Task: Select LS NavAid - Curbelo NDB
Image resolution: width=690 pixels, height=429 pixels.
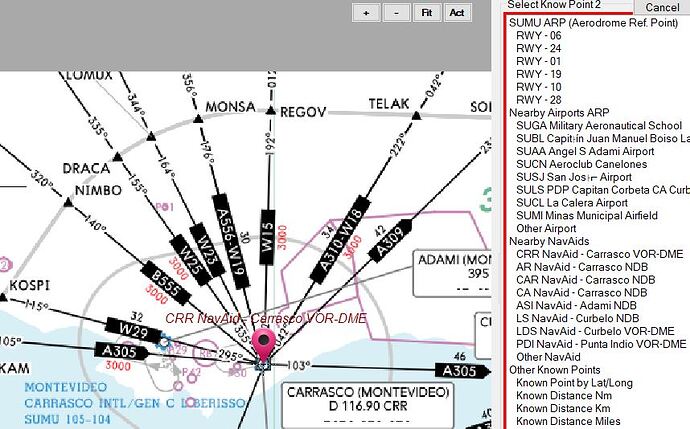Action: [x=577, y=318]
